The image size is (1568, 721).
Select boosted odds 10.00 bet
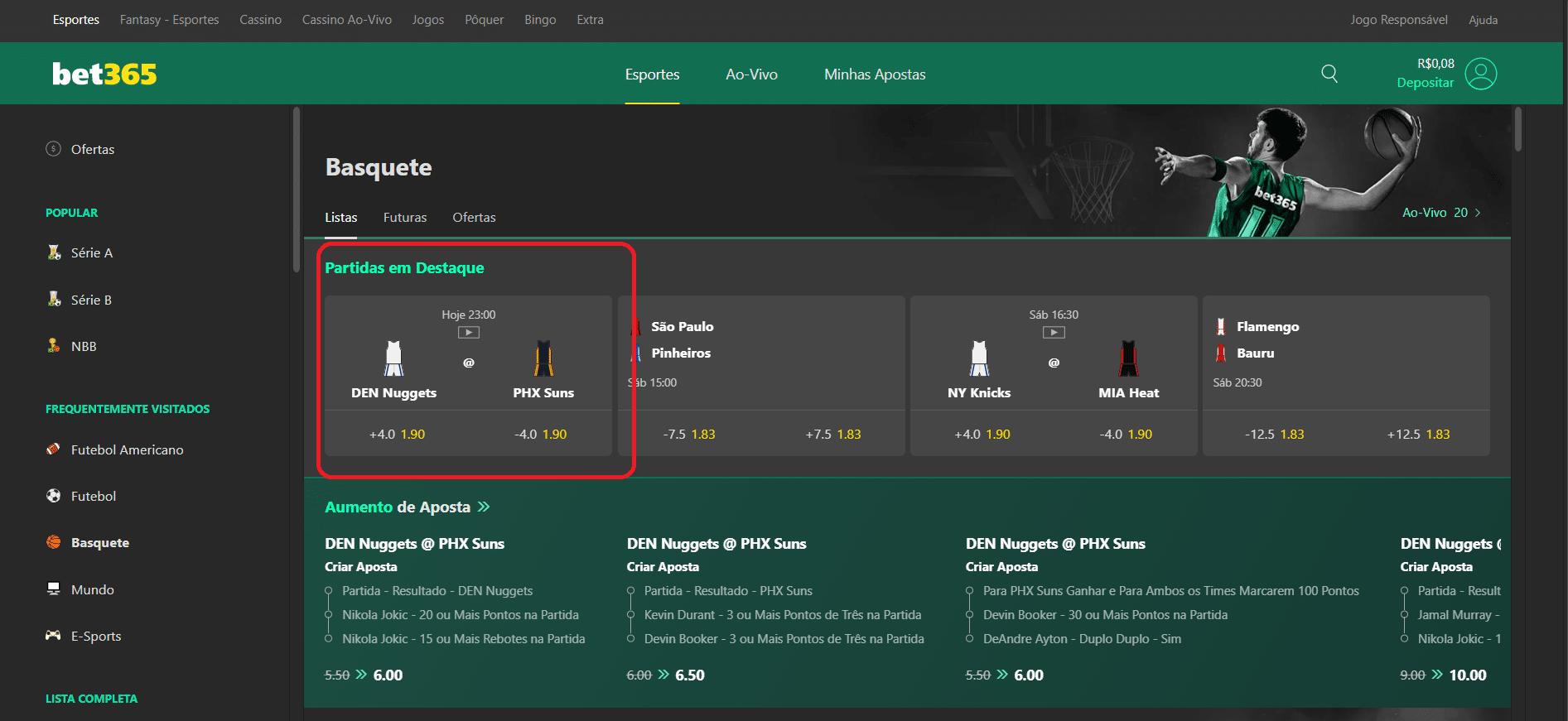[x=1468, y=675]
